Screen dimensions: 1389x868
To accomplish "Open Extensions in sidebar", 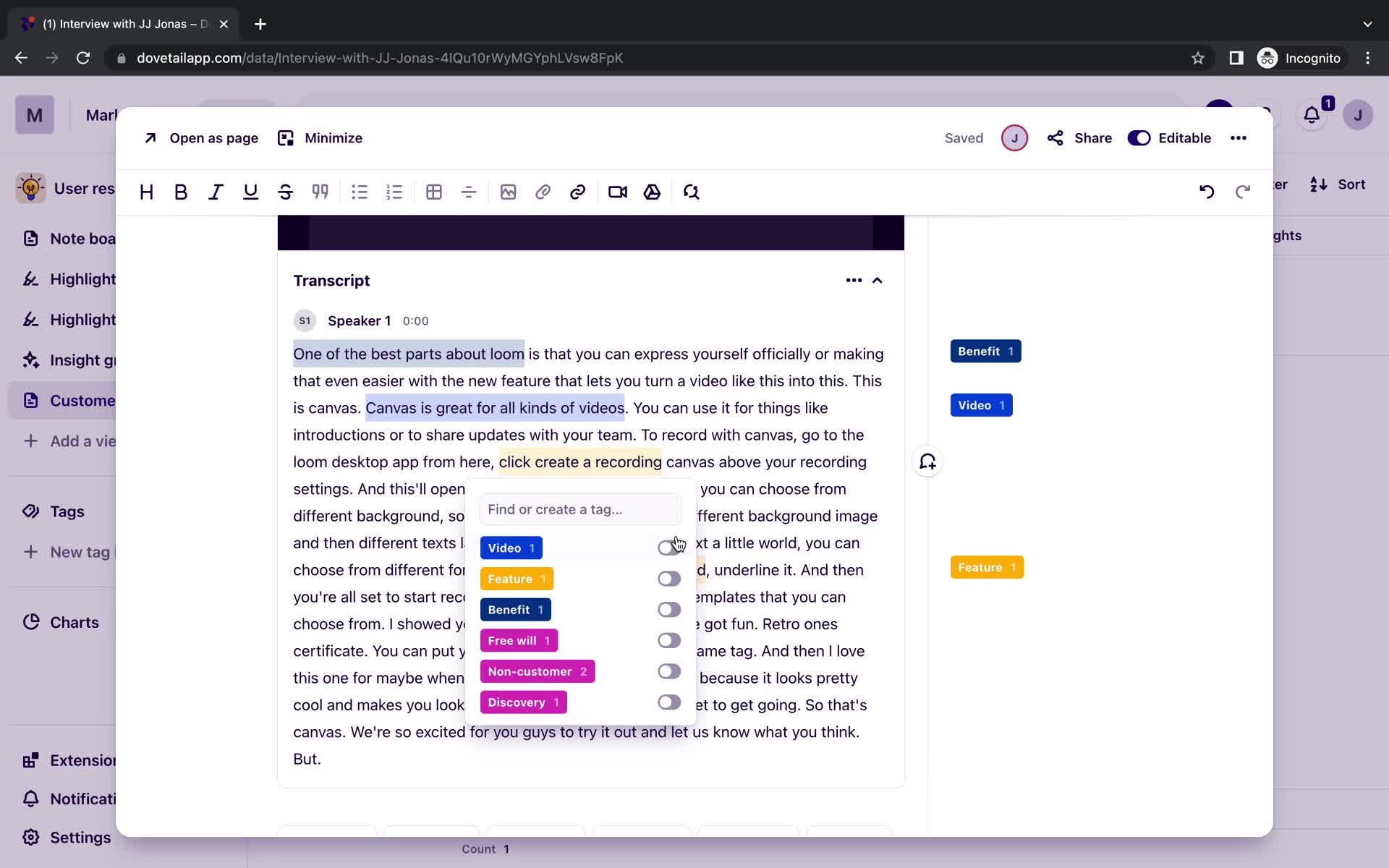I will (x=69, y=760).
